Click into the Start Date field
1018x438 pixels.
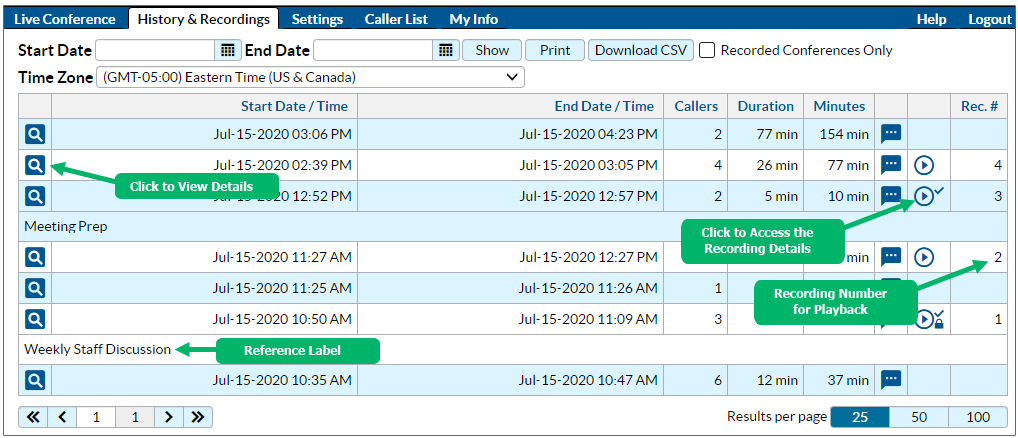point(155,50)
